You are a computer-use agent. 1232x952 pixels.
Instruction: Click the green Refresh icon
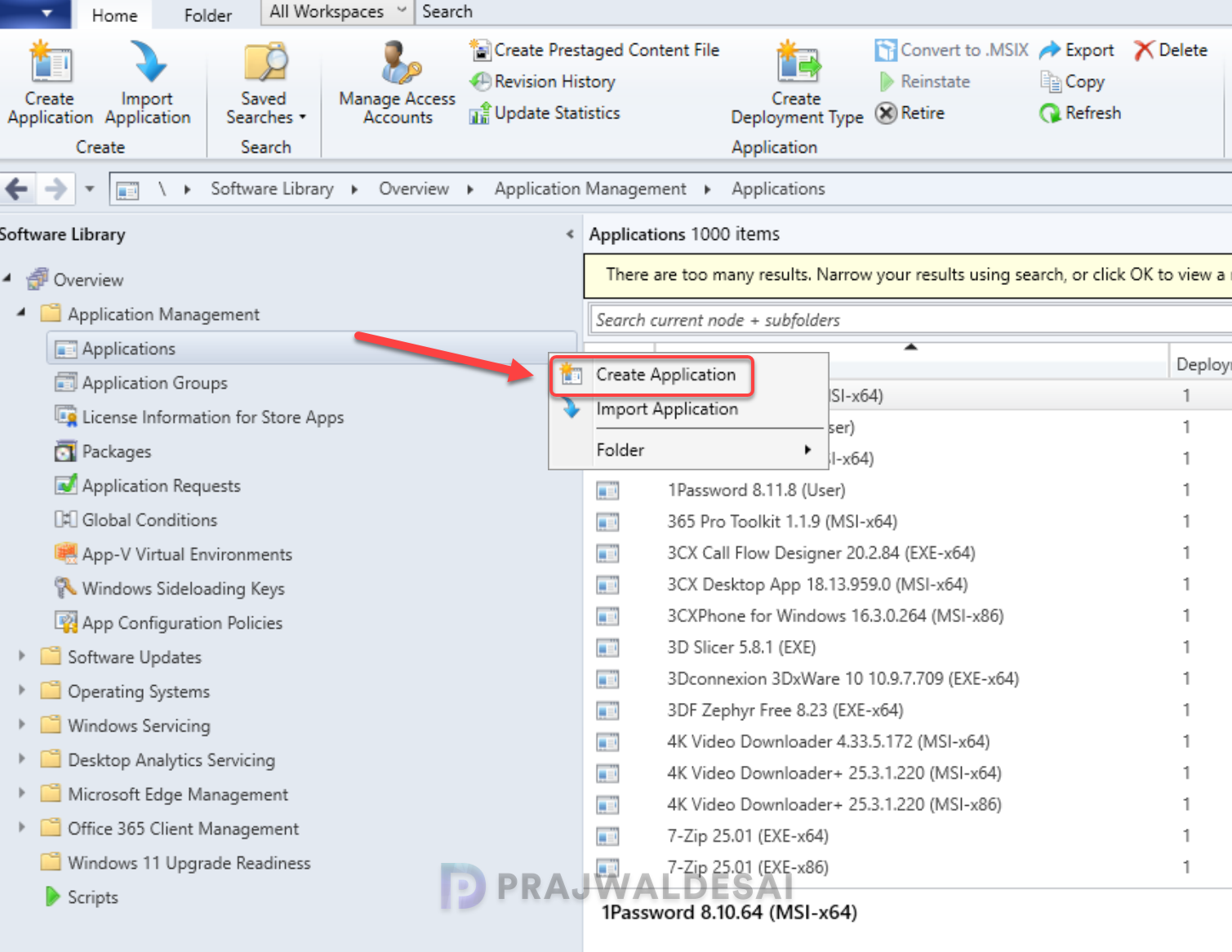(1050, 113)
